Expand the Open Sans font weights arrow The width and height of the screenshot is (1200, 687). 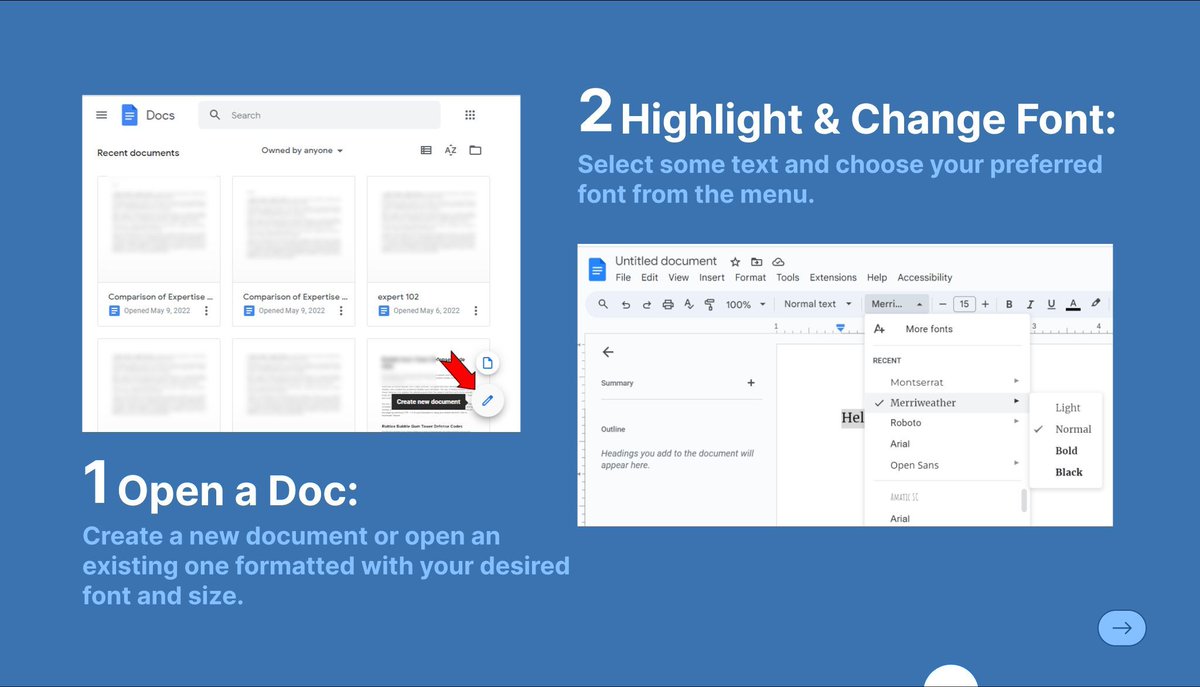[x=1016, y=463]
